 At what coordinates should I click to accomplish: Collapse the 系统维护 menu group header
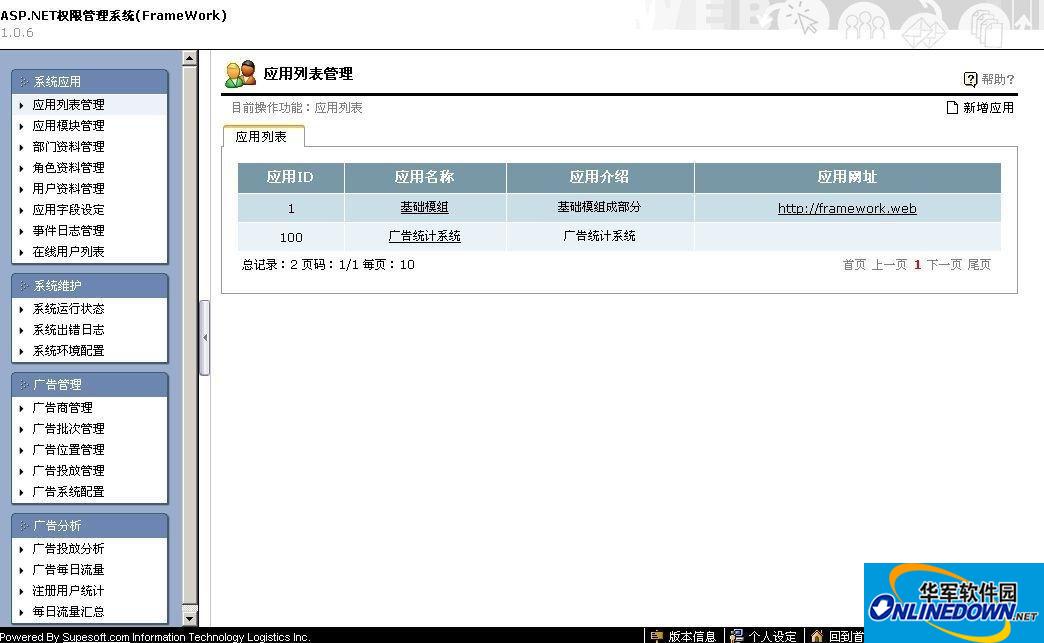(x=90, y=286)
